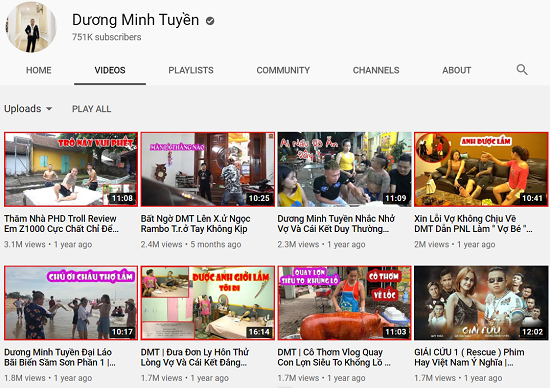Open the 16:14 'Đưa Đơn Ly Hôn' thumbnail

pyautogui.click(x=208, y=303)
